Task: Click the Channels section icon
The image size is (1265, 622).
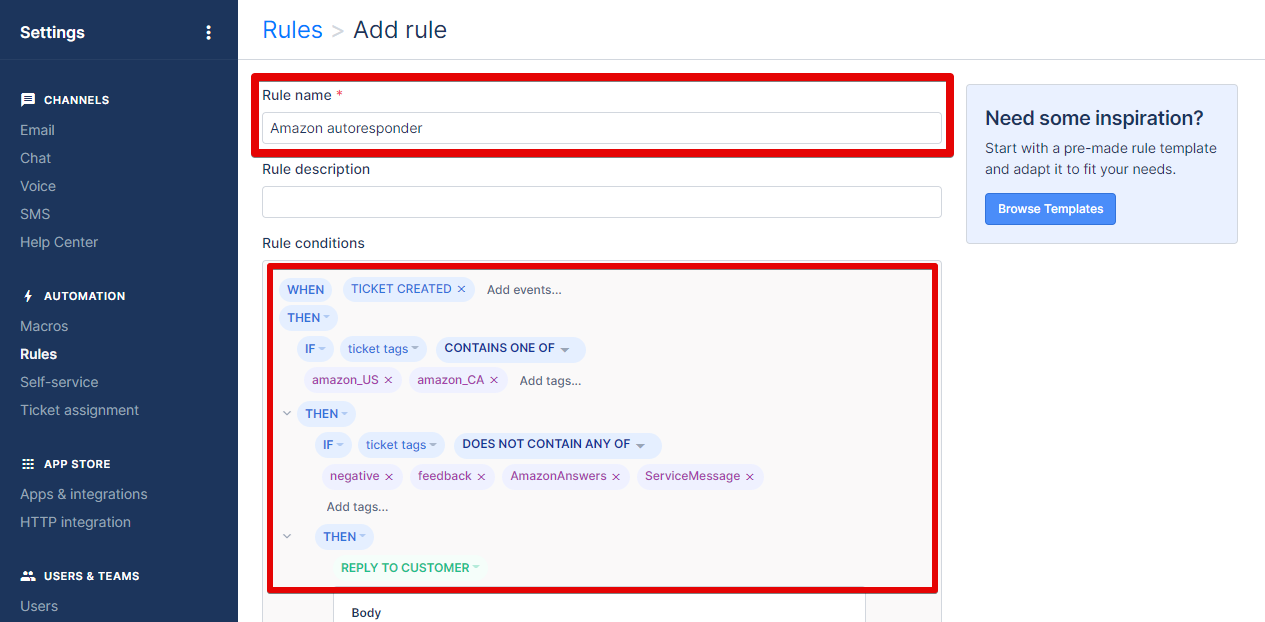Action: [x=28, y=100]
